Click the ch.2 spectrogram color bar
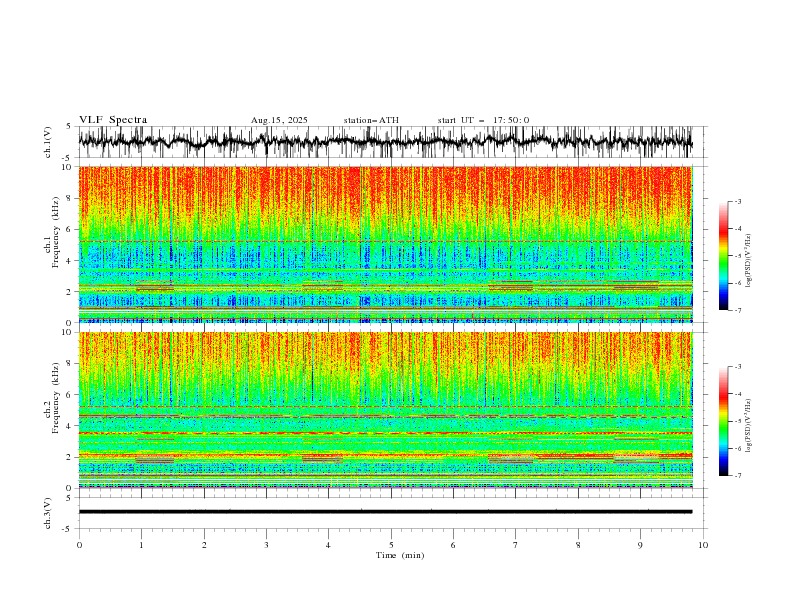 tap(723, 421)
